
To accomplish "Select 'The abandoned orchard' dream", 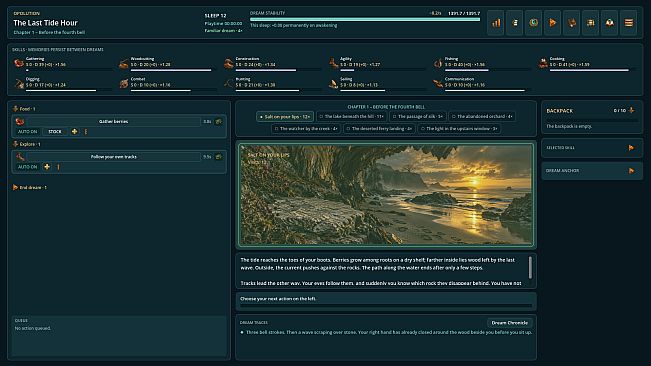I will coord(482,117).
